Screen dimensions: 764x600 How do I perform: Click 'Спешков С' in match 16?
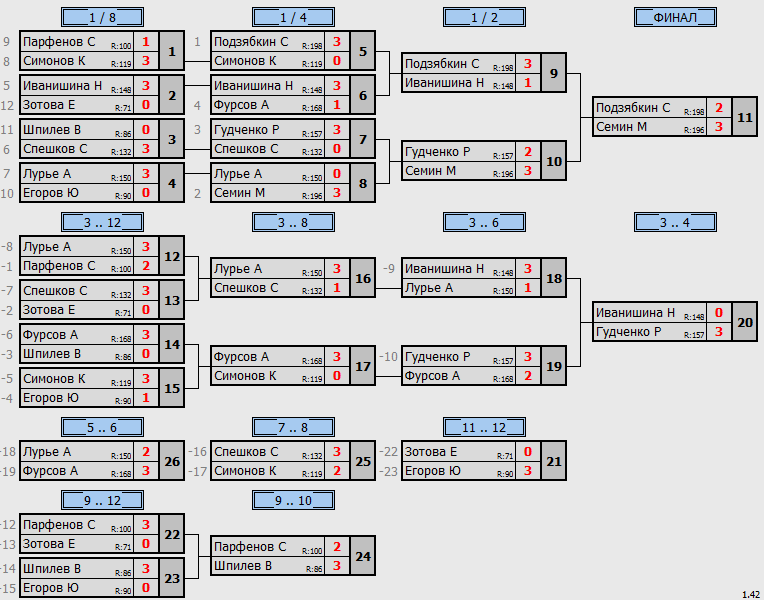[x=246, y=288]
